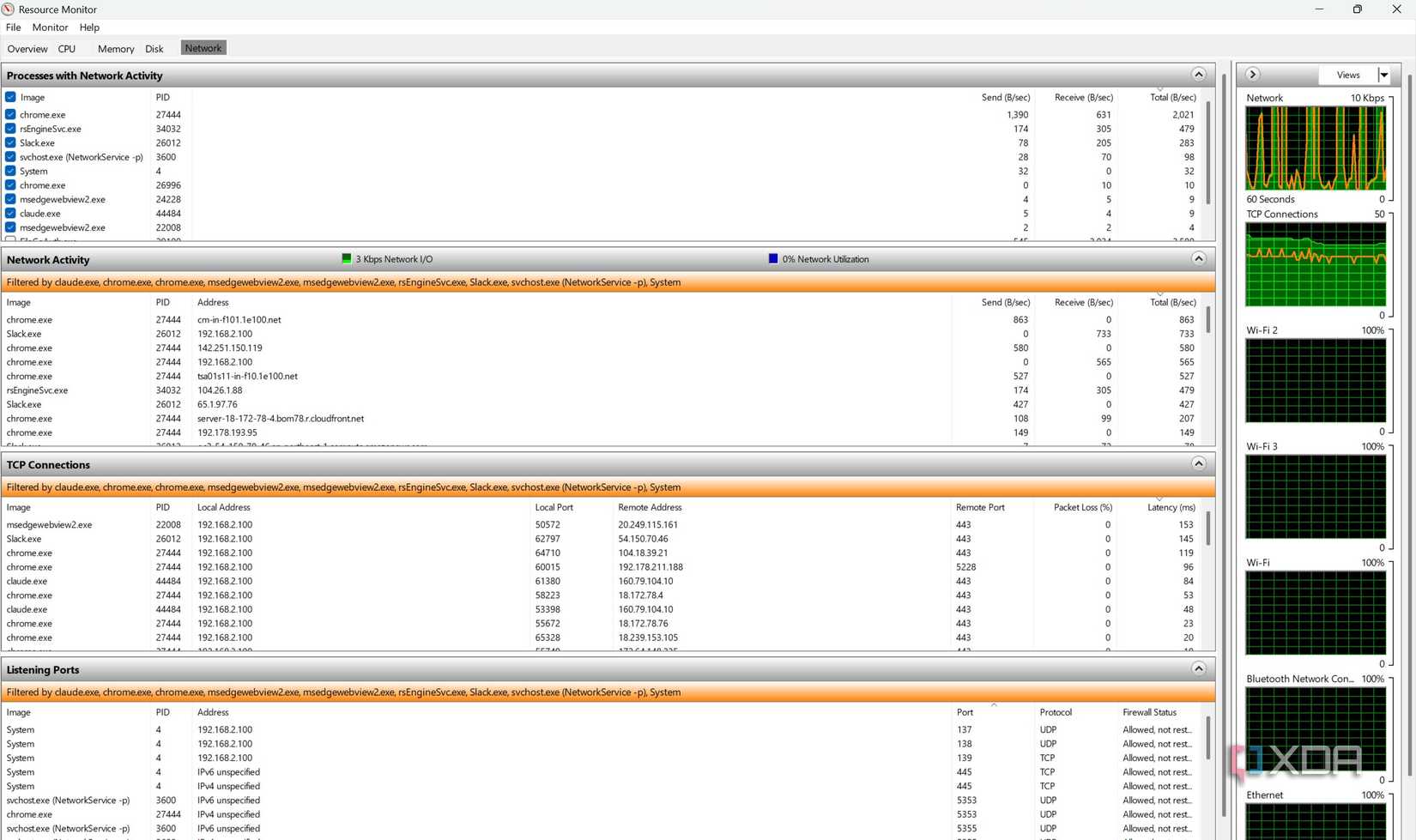Collapse the Listening Ports section
The height and width of the screenshot is (840, 1416).
coord(1198,668)
